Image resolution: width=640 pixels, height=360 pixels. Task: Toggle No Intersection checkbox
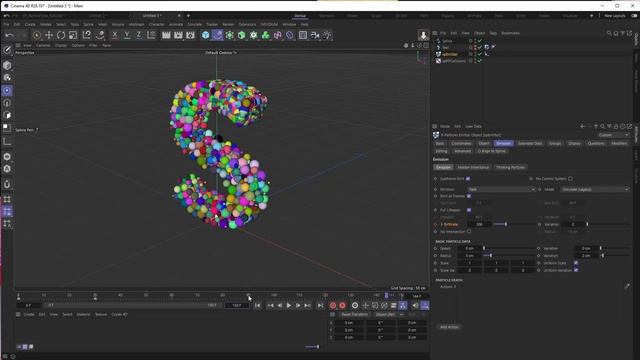click(x=469, y=231)
